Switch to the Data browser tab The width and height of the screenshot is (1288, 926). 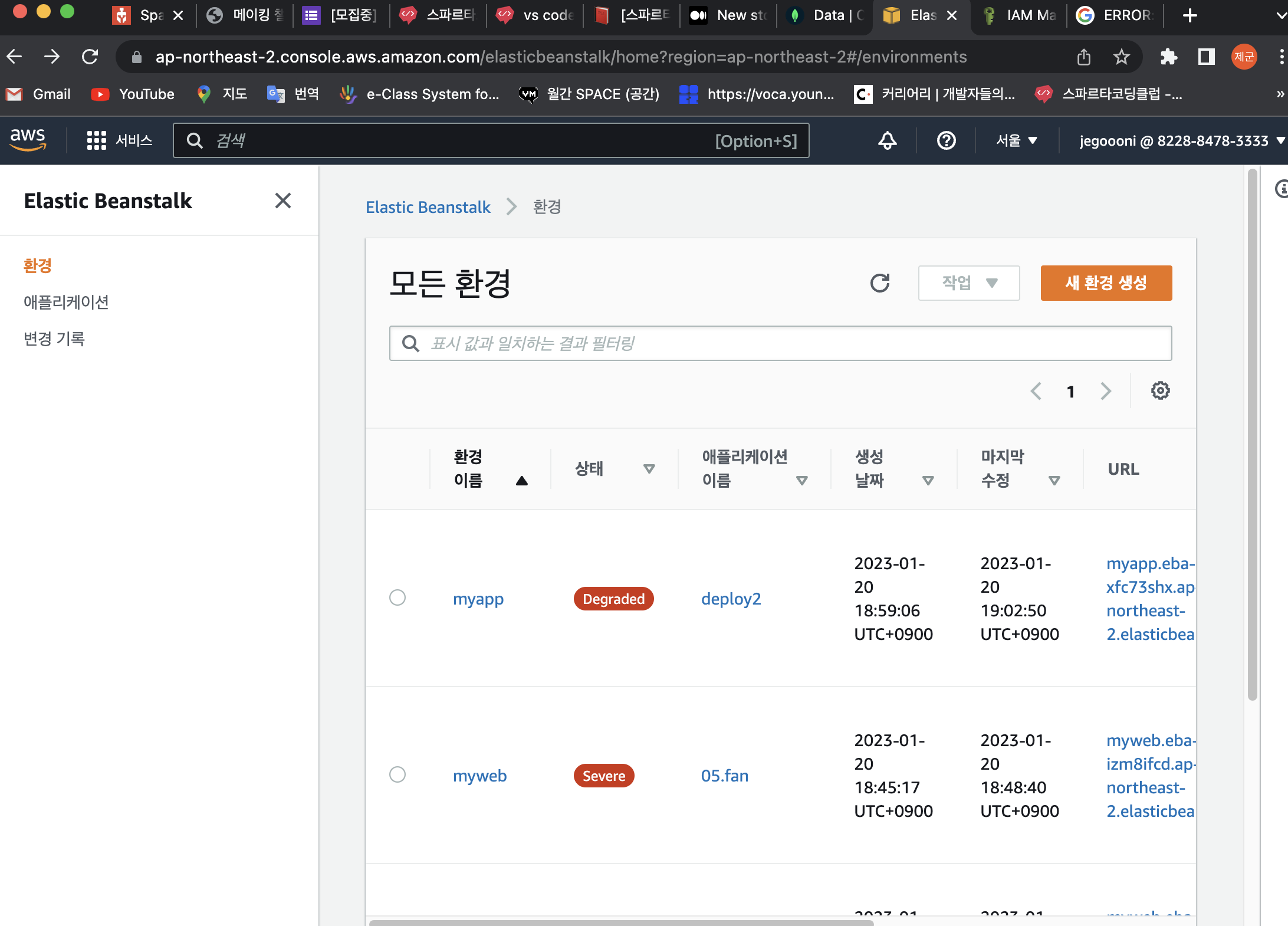point(825,15)
